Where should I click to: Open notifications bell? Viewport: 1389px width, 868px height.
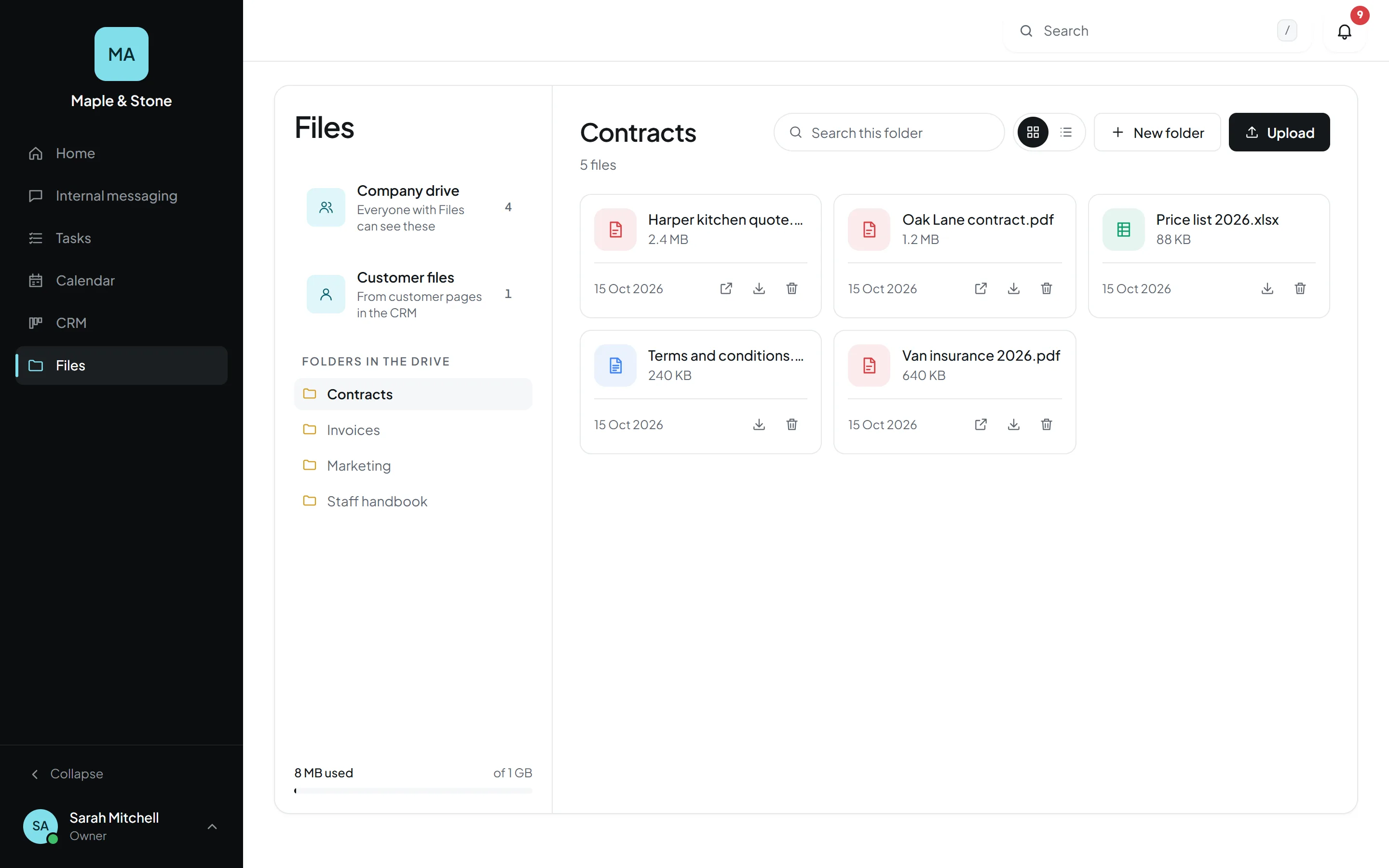[1344, 31]
